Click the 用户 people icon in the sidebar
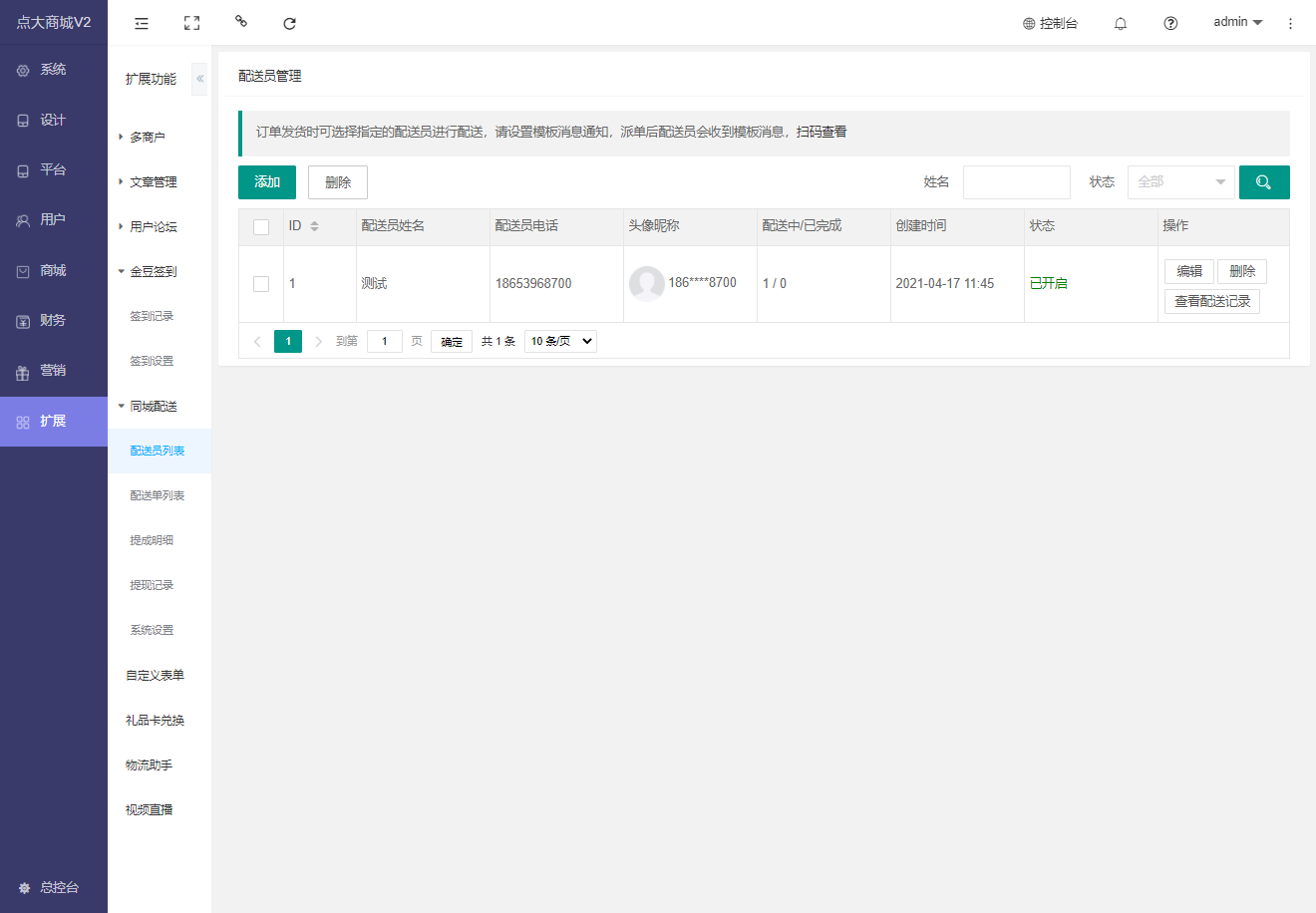The image size is (1316, 913). click(23, 220)
